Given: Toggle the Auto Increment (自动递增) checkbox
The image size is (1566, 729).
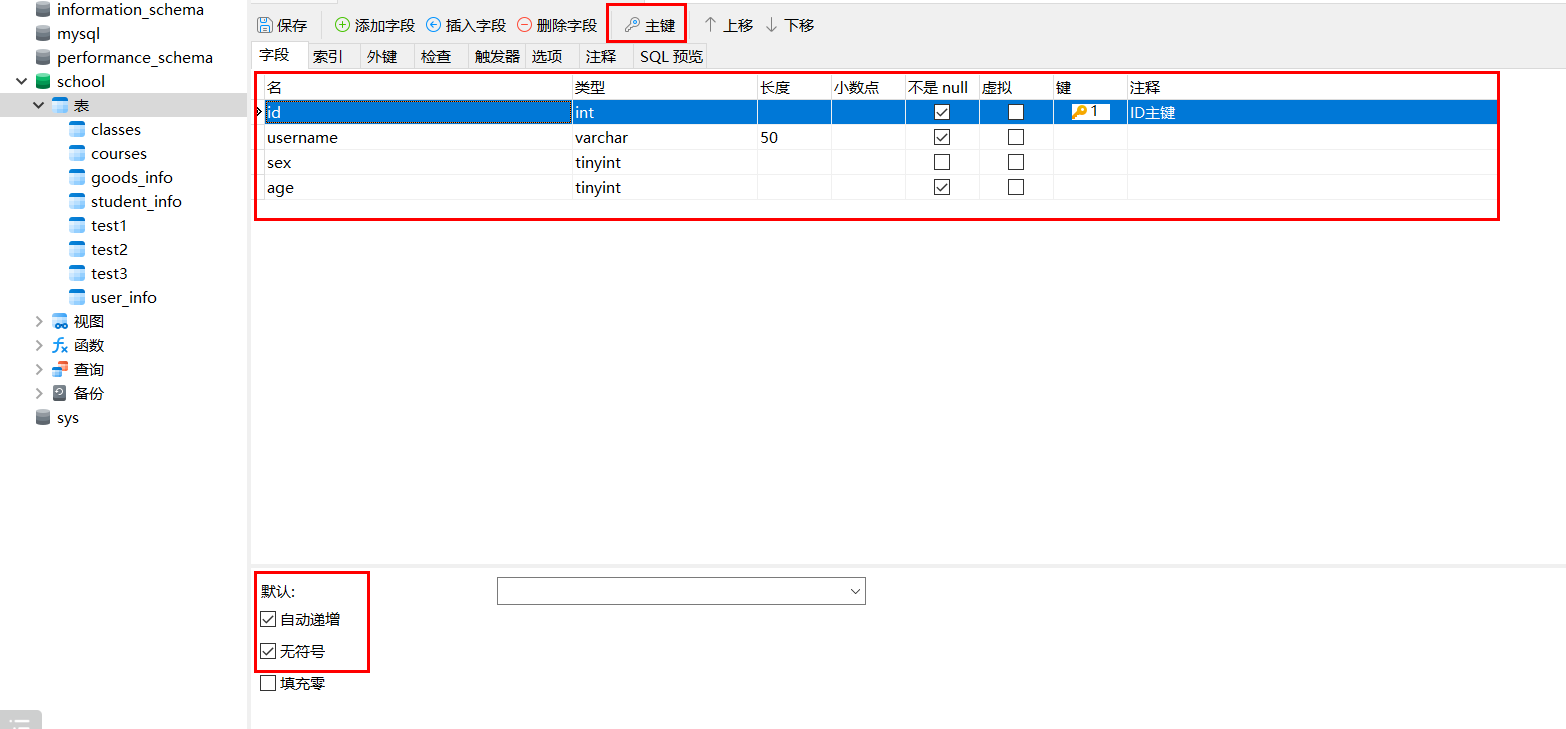Looking at the screenshot, I should click(268, 619).
